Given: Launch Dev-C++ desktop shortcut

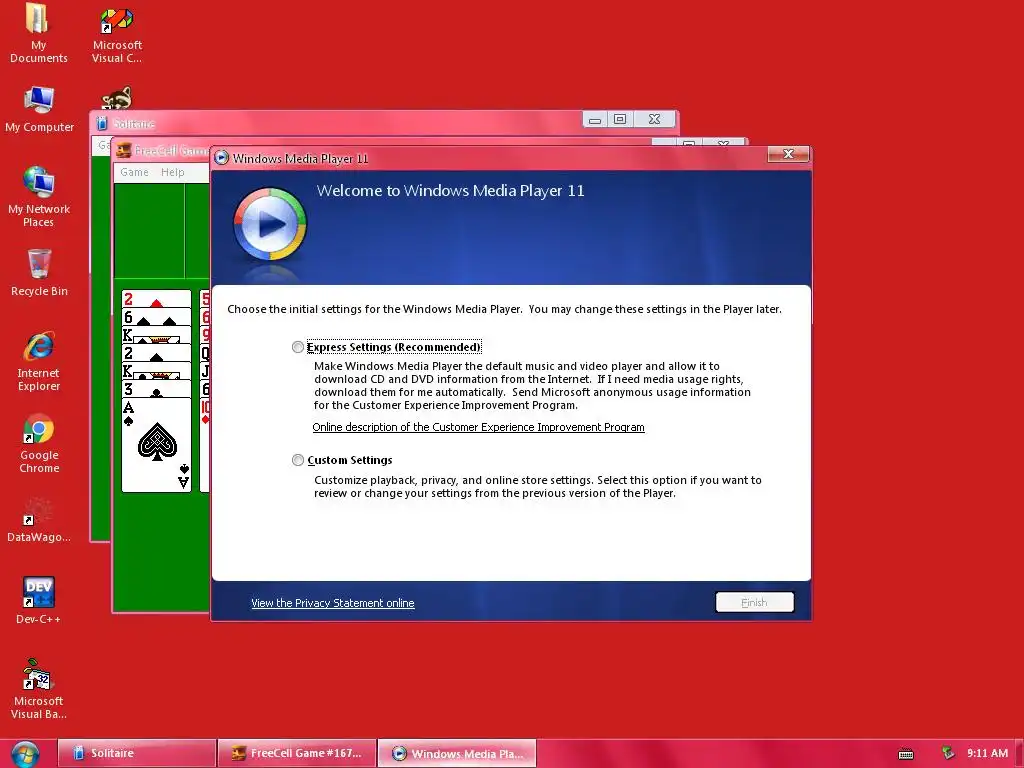Looking at the screenshot, I should coord(39,601).
